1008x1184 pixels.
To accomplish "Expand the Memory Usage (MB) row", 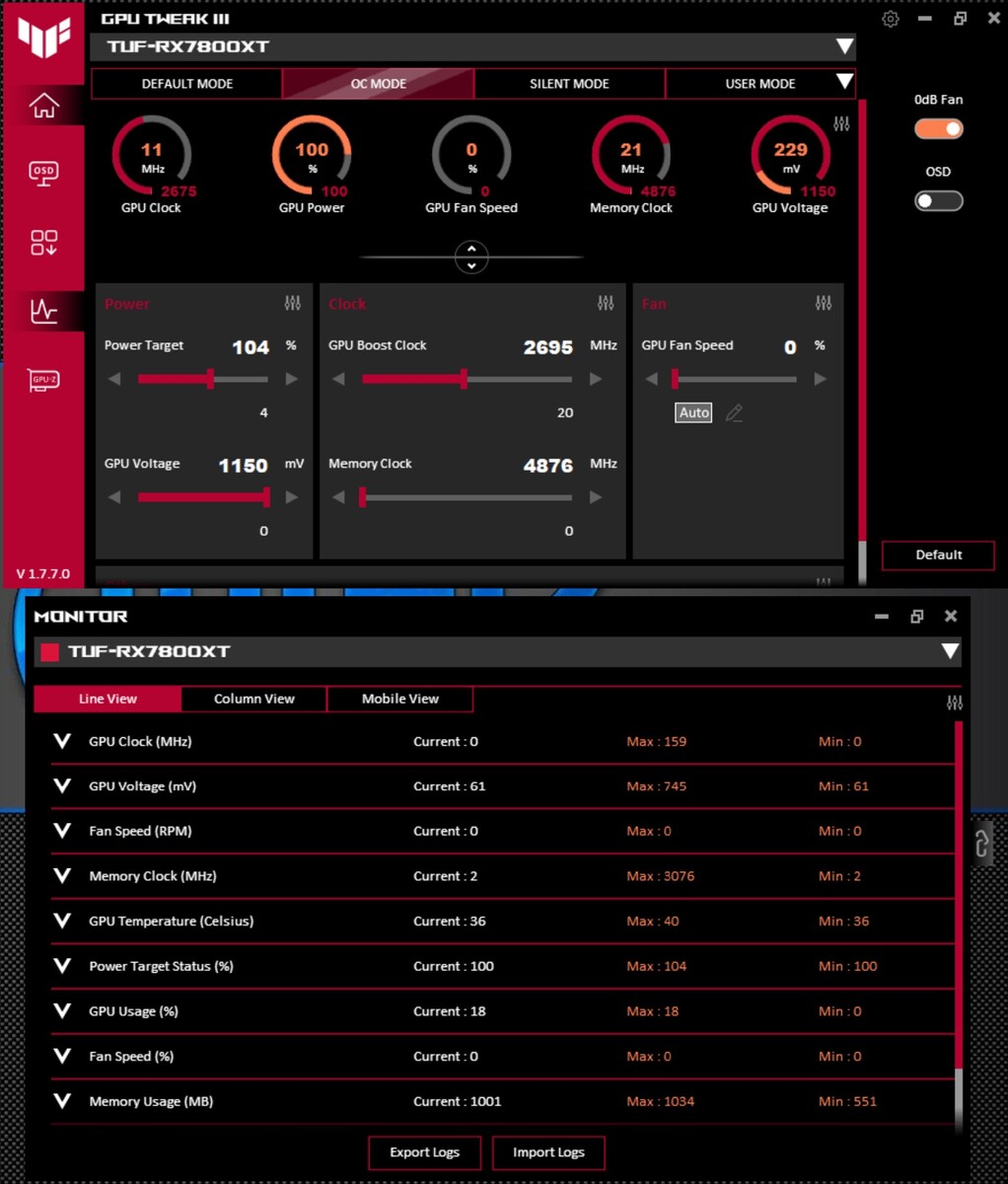I will (62, 1101).
